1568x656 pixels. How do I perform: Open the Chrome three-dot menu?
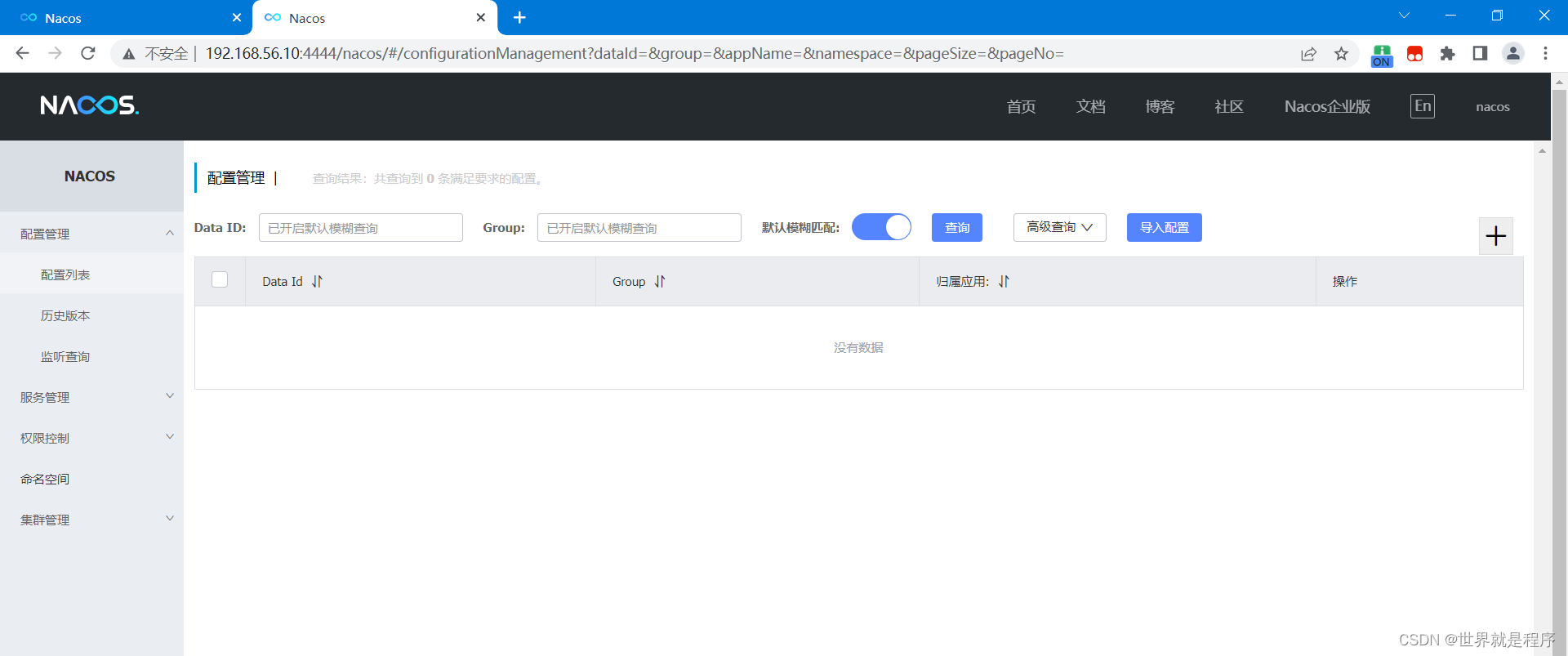1545,53
